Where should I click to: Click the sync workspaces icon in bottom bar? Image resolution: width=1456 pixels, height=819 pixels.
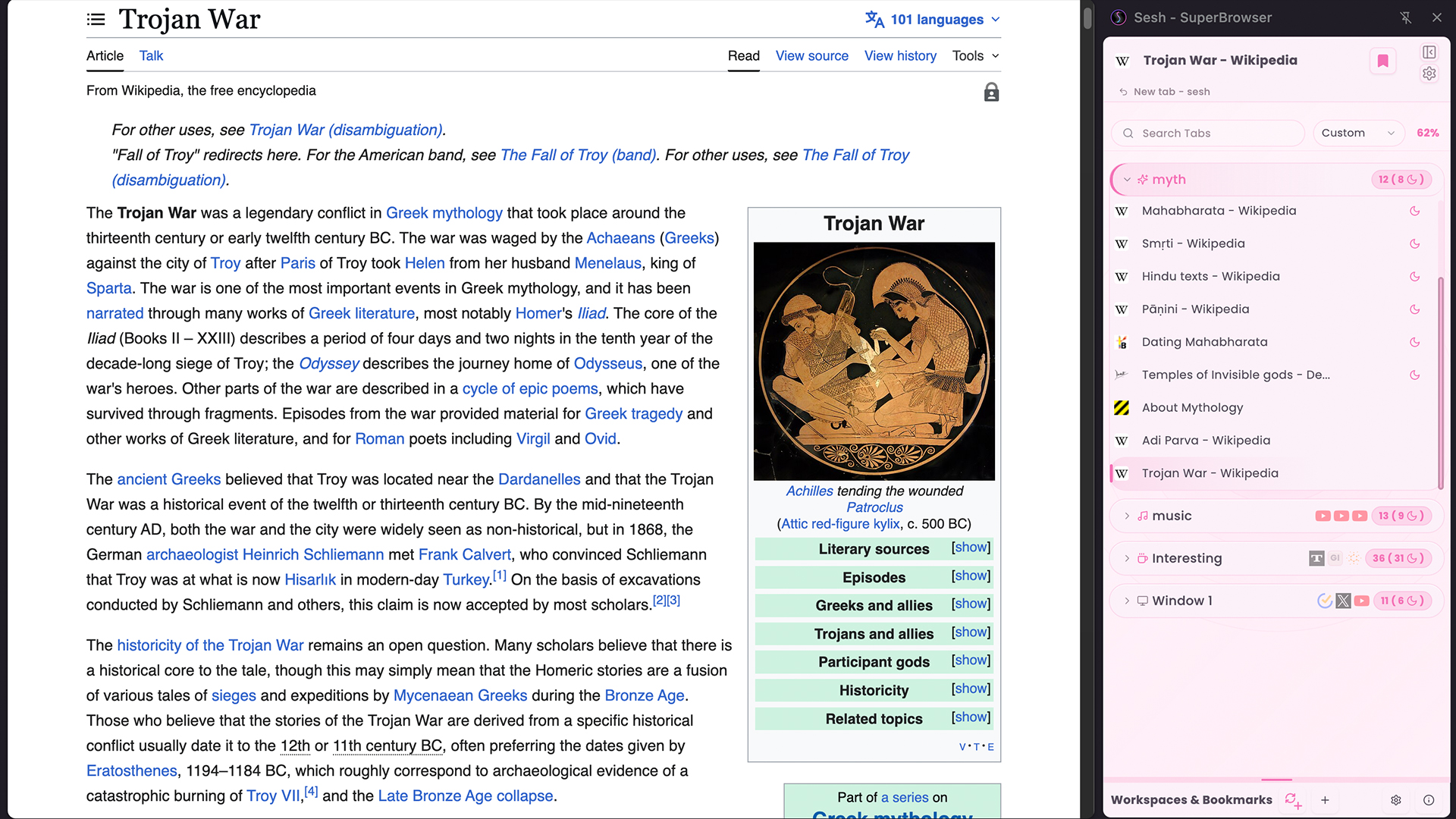[1293, 800]
